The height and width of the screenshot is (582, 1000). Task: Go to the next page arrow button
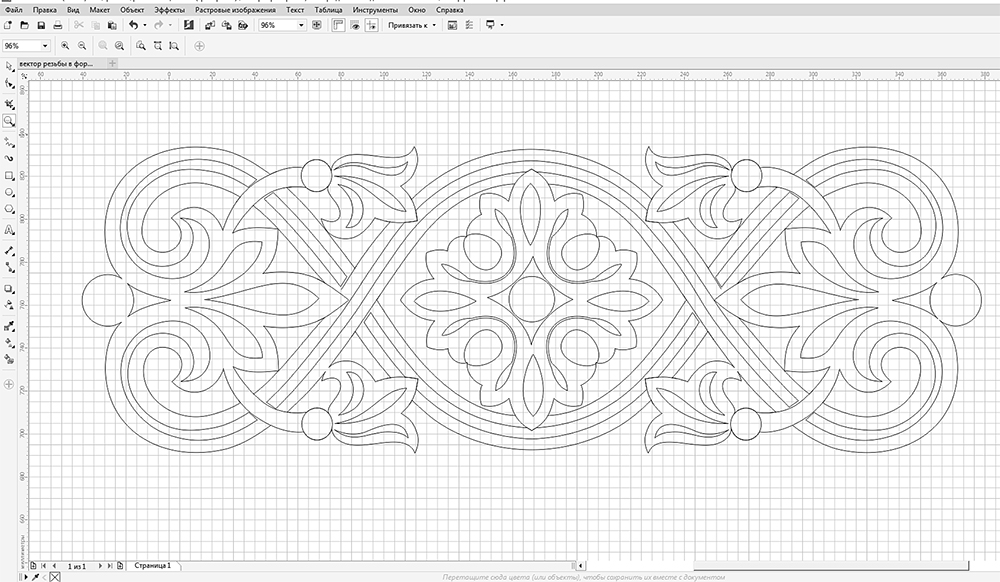[101, 566]
